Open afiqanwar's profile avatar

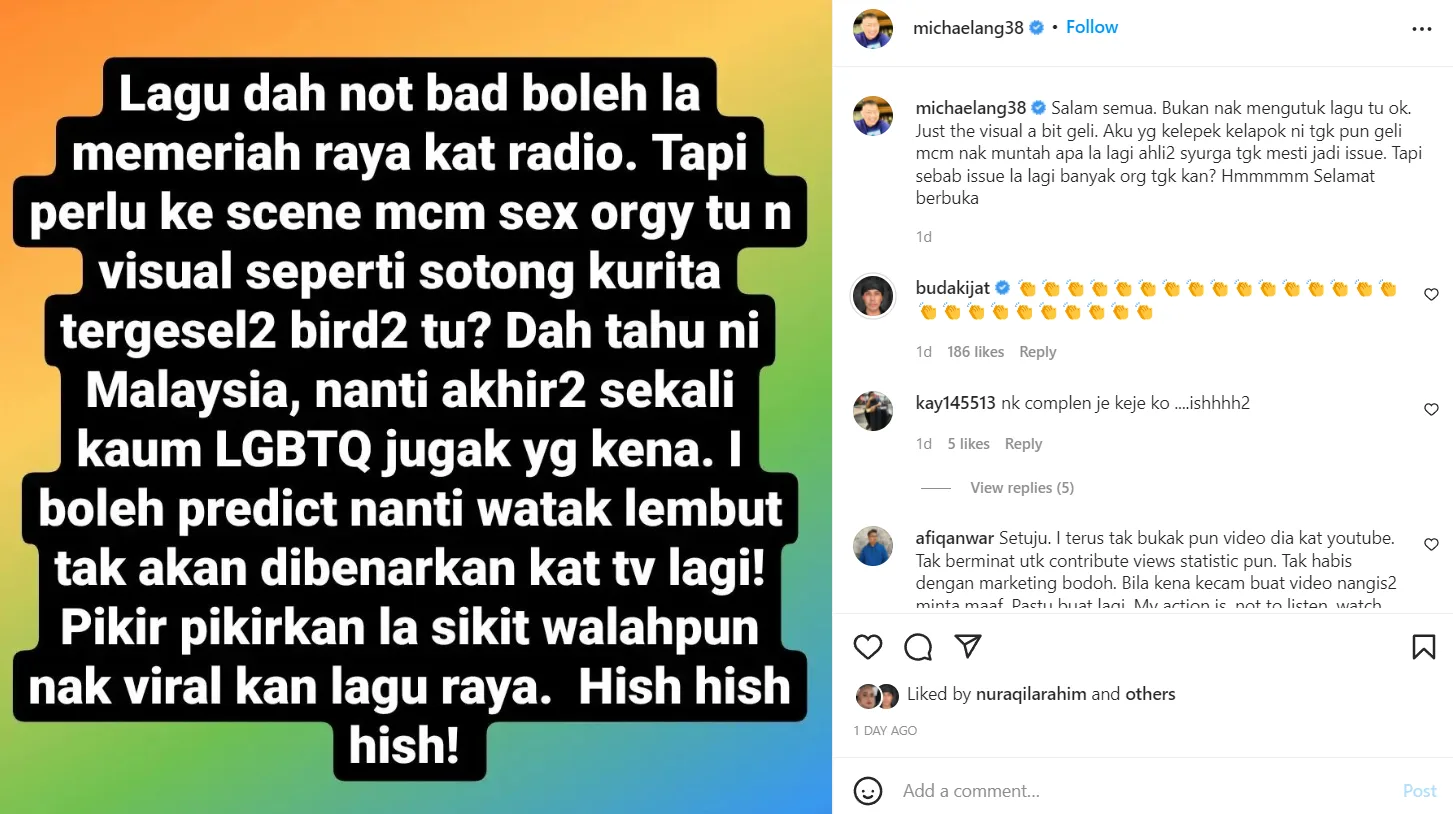(873, 546)
